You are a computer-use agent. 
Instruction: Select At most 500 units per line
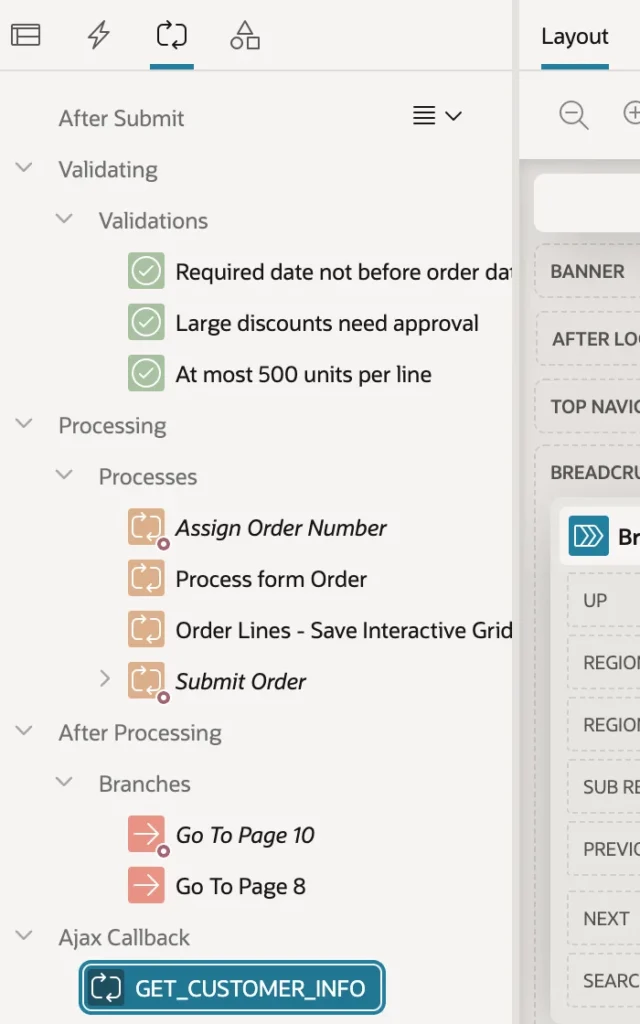[x=304, y=374]
